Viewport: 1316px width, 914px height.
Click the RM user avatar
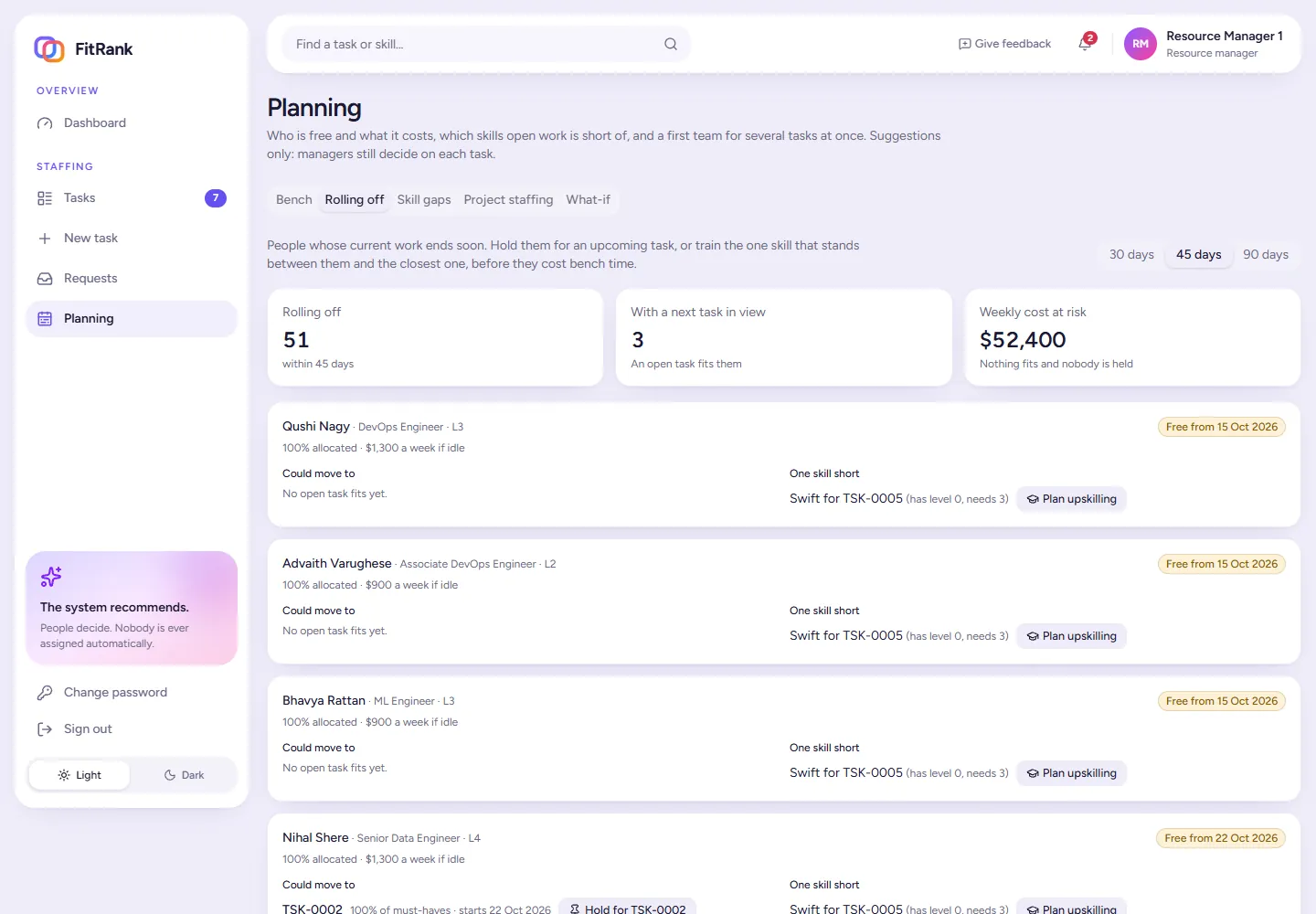pyautogui.click(x=1141, y=44)
